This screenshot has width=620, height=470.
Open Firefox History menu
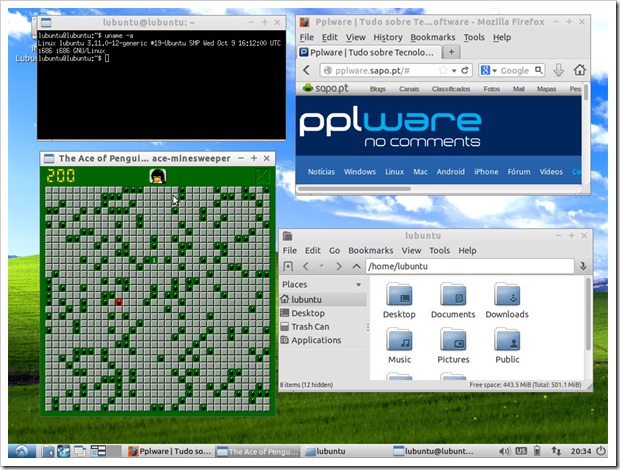point(388,37)
